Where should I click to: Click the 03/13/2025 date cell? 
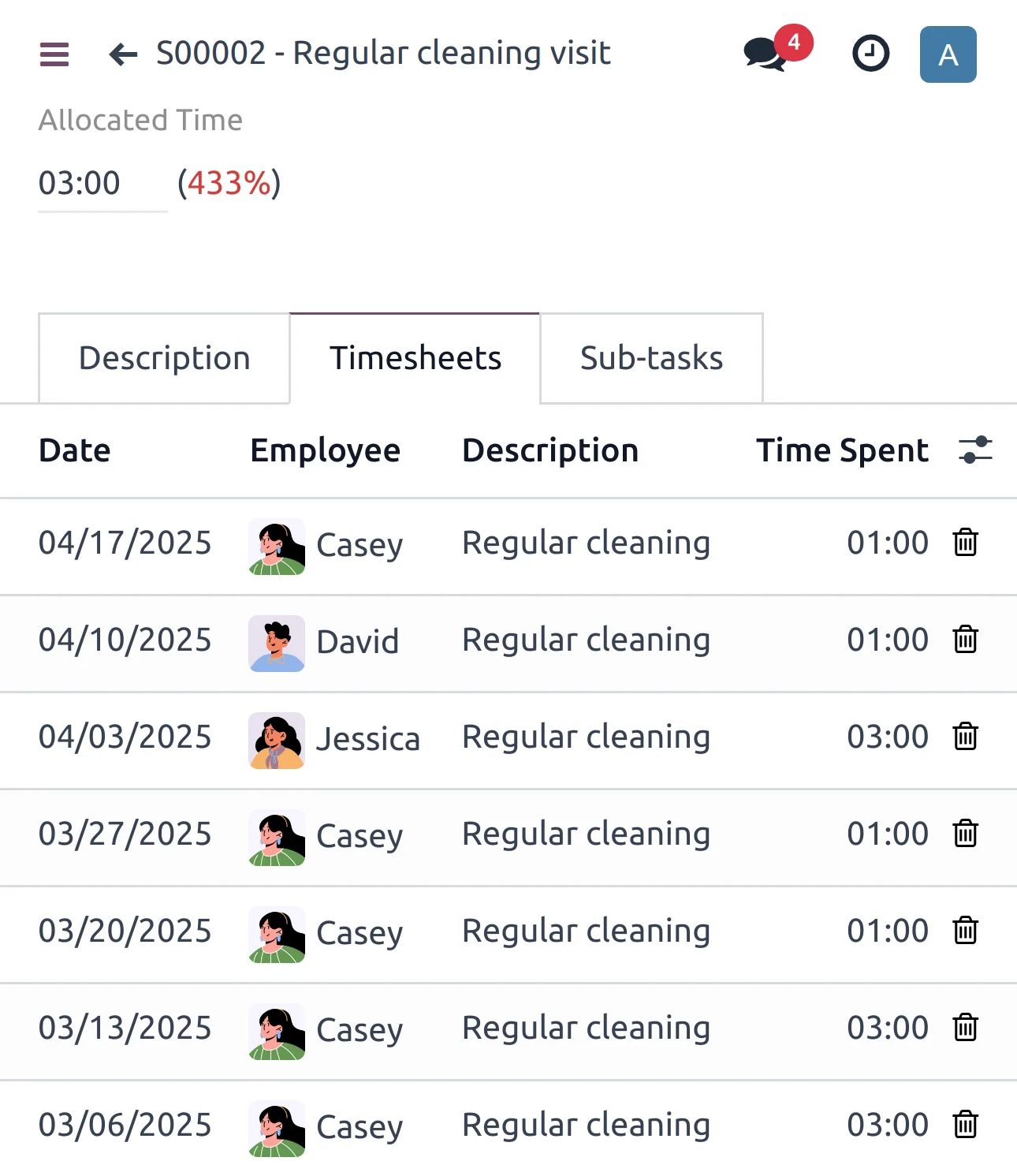(125, 1028)
